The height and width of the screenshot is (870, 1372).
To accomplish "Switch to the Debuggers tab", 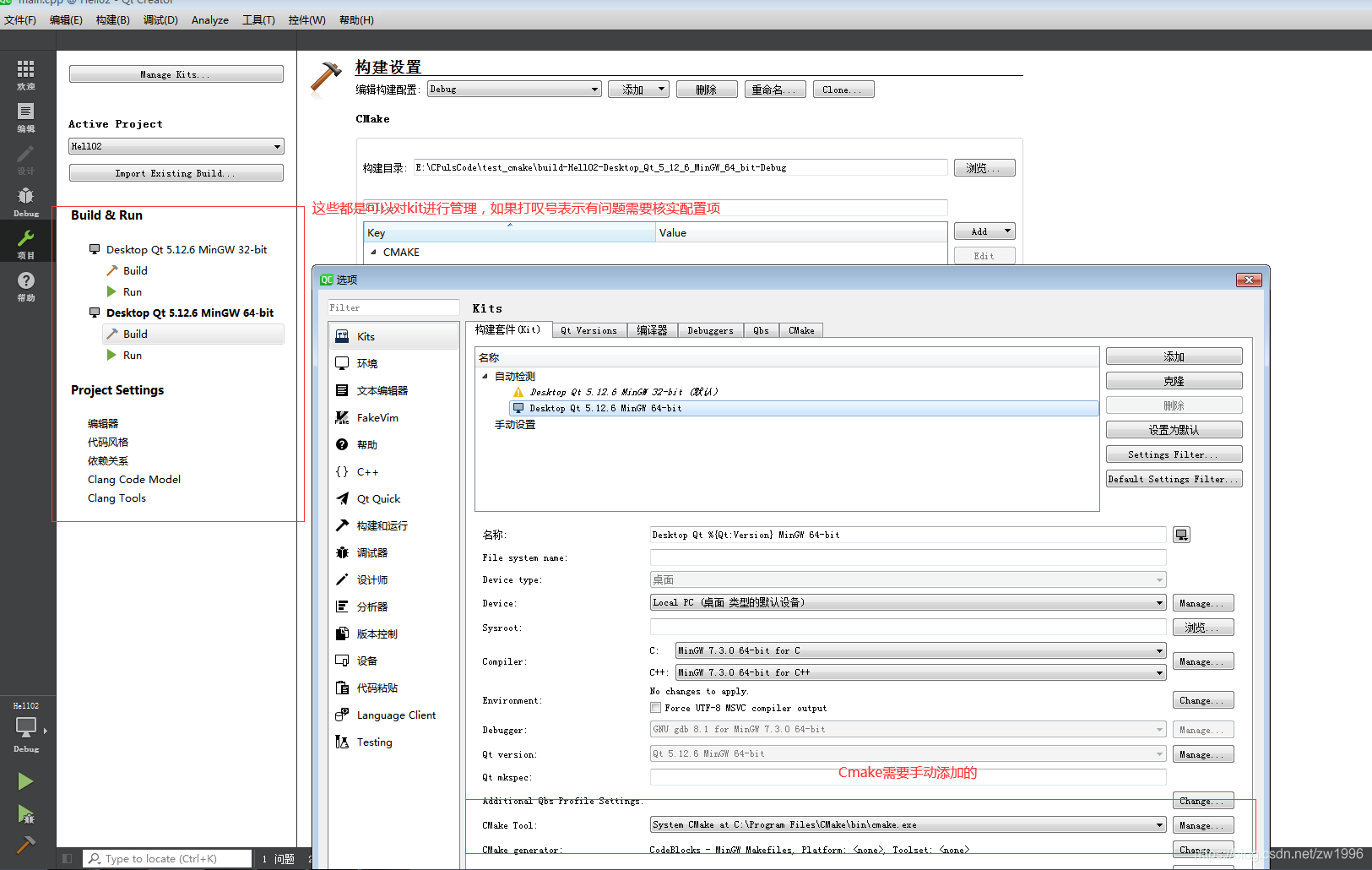I will [710, 330].
